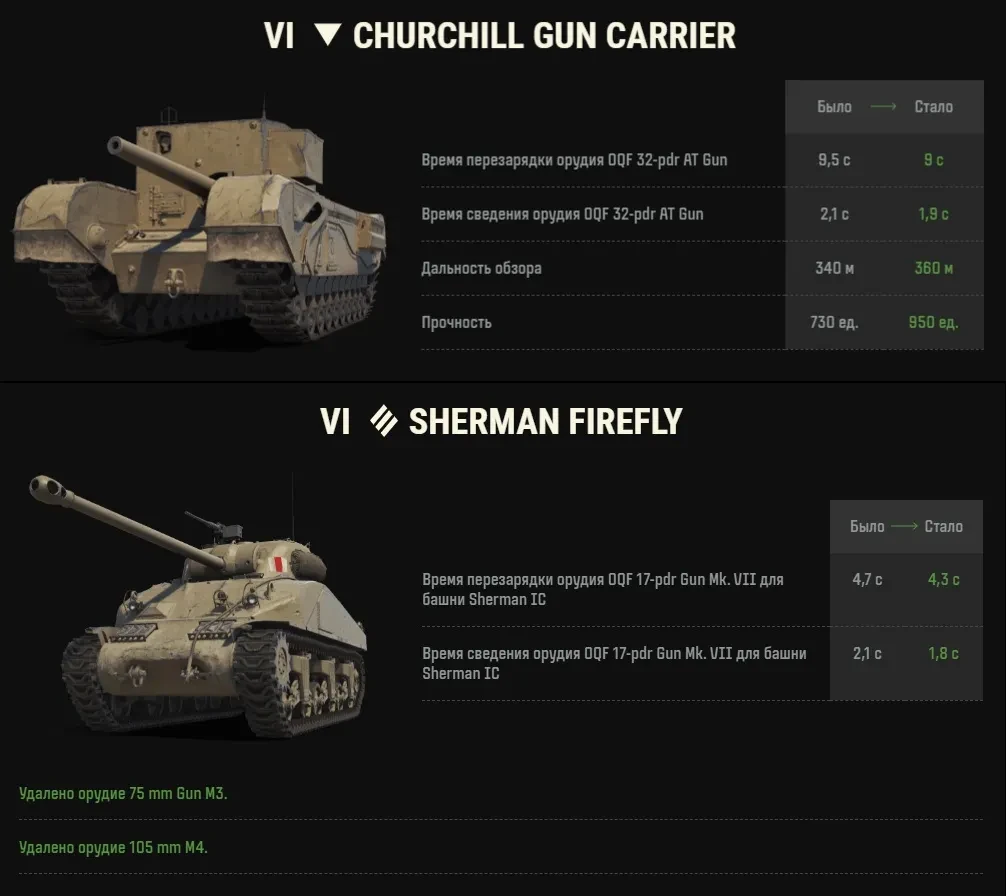
Task: Select the tier VI numeral beside Churchill
Action: tap(279, 36)
